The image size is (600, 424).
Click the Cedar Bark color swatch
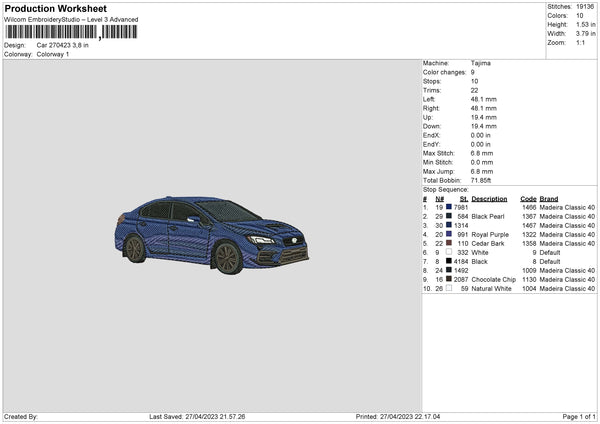click(449, 243)
